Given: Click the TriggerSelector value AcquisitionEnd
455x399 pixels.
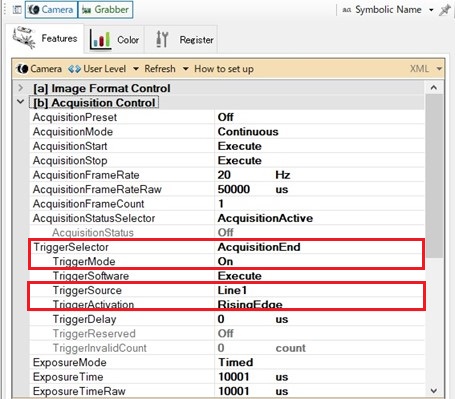Looking at the screenshot, I should [x=259, y=247].
